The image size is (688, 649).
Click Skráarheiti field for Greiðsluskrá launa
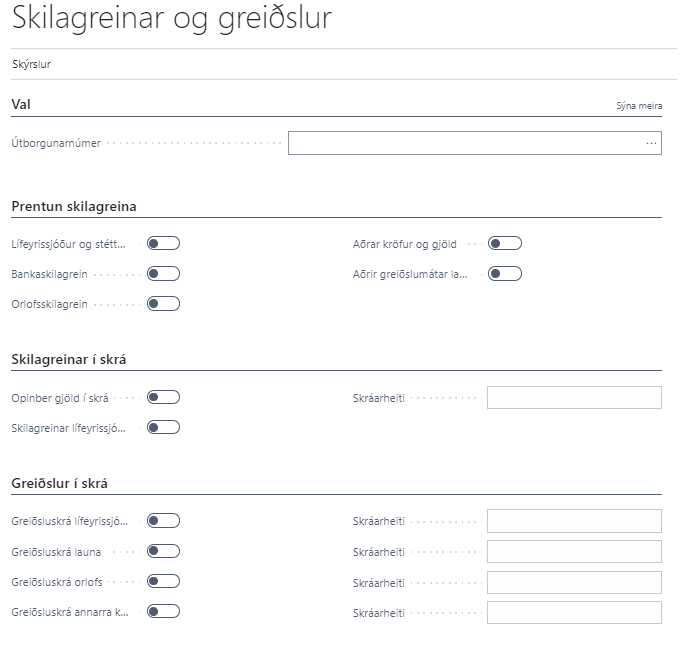tap(574, 551)
